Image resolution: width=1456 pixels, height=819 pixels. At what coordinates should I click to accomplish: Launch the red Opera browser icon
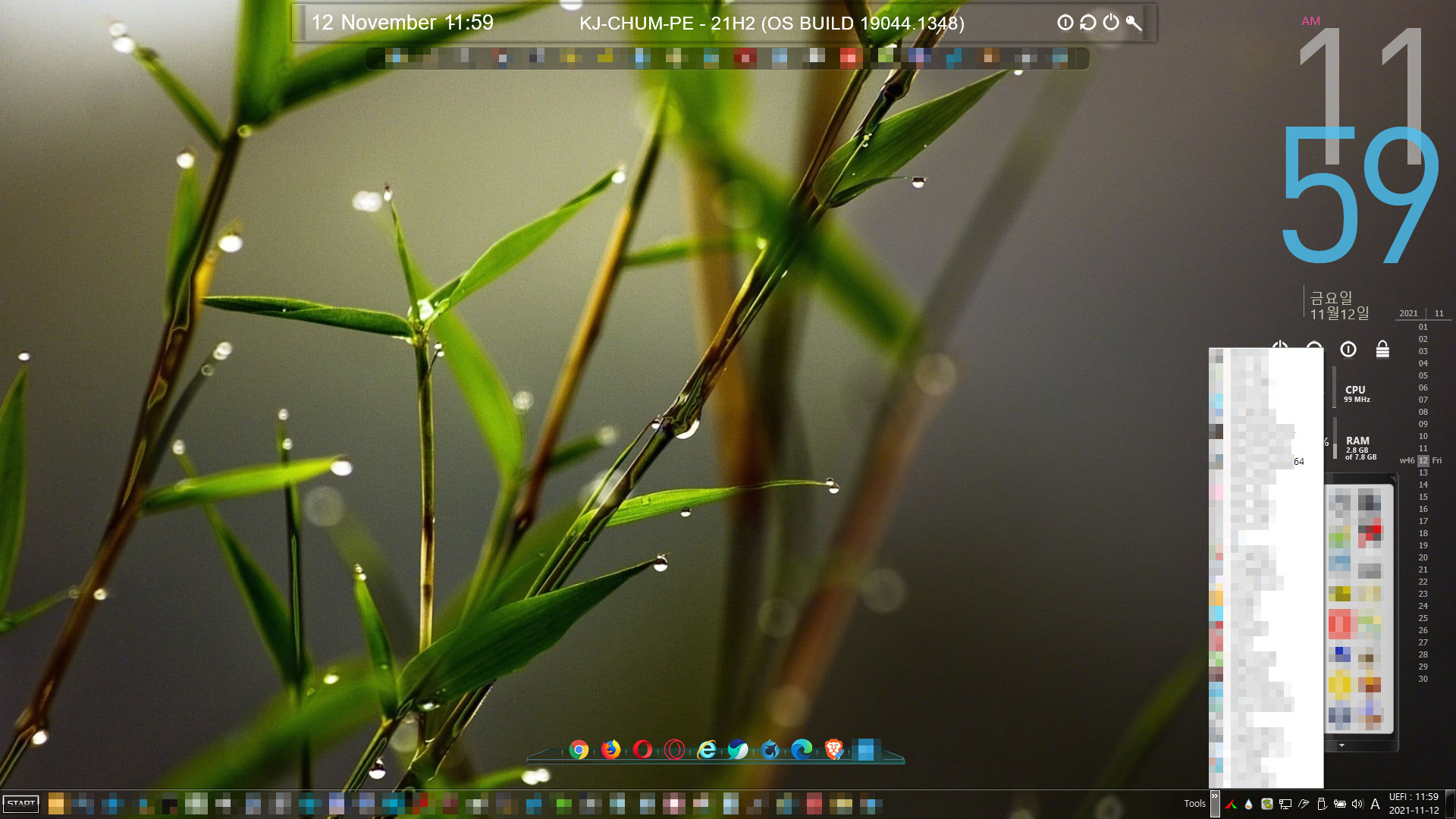pyautogui.click(x=642, y=750)
